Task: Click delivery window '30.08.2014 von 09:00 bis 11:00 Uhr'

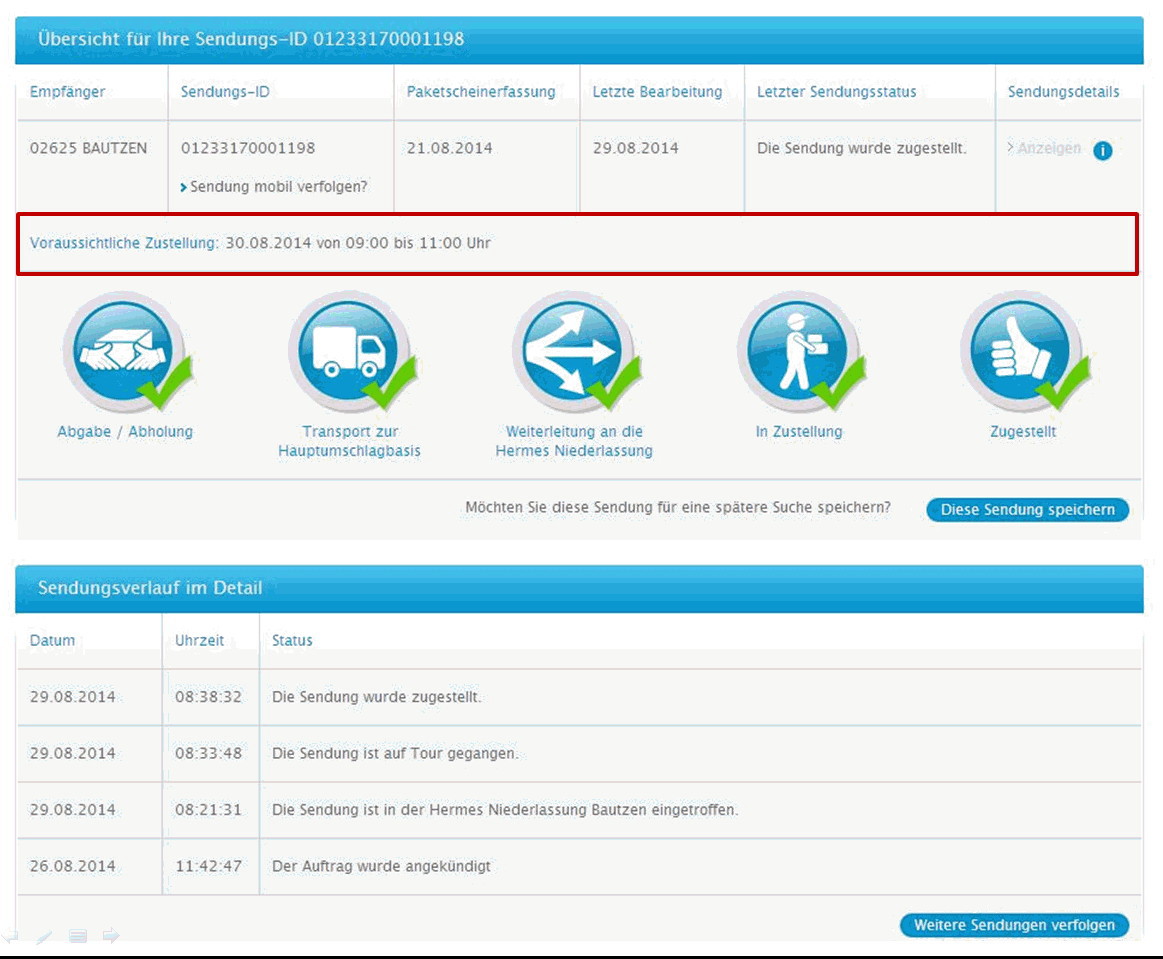Action: 358,243
